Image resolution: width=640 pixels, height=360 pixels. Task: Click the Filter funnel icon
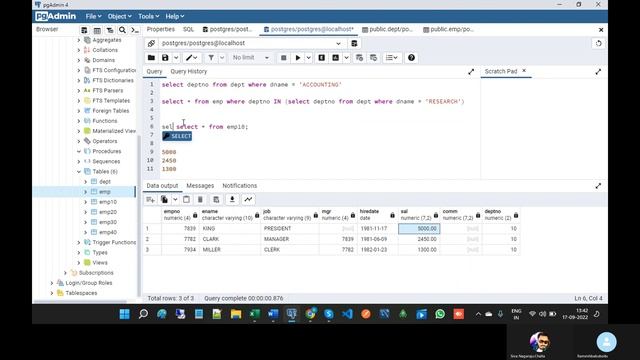[x=211, y=58]
